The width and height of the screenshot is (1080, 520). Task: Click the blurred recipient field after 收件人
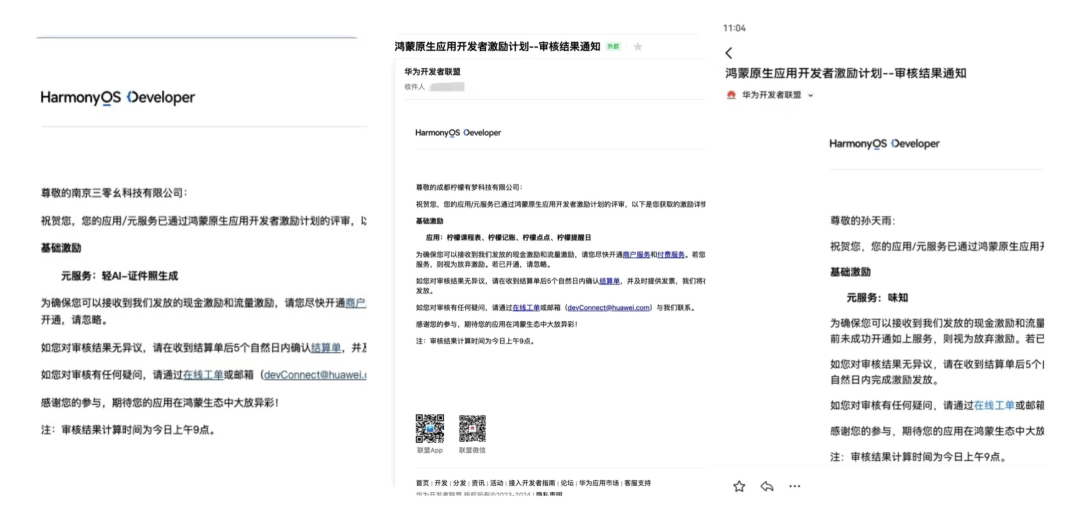tap(446, 87)
